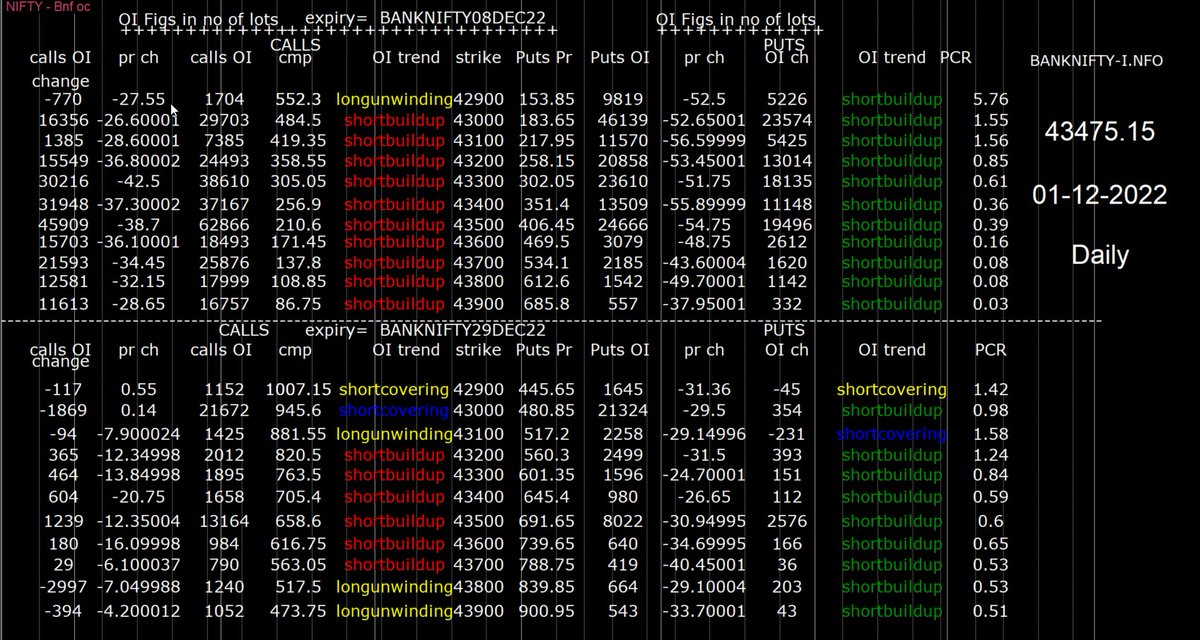Click the spot price 43475.15
The height and width of the screenshot is (640, 1200).
click(1099, 132)
